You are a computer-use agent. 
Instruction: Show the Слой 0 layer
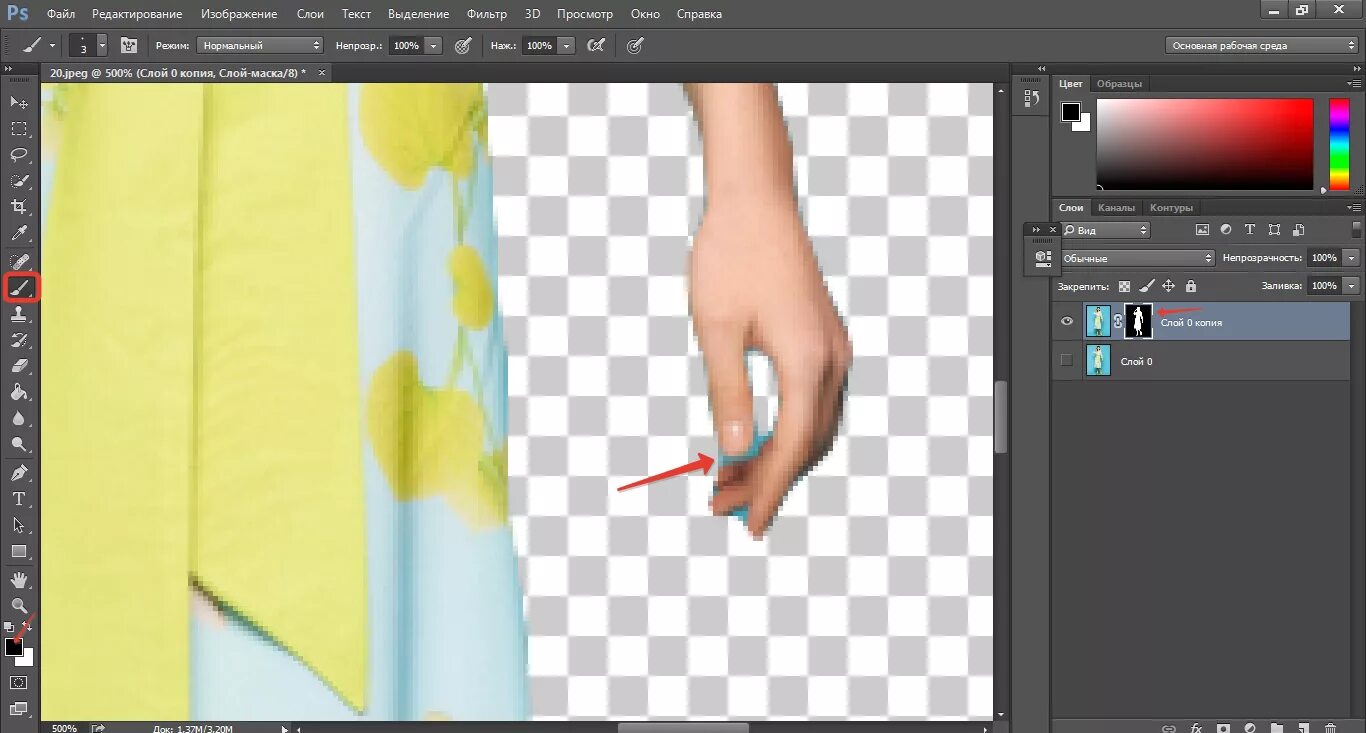(x=1066, y=360)
